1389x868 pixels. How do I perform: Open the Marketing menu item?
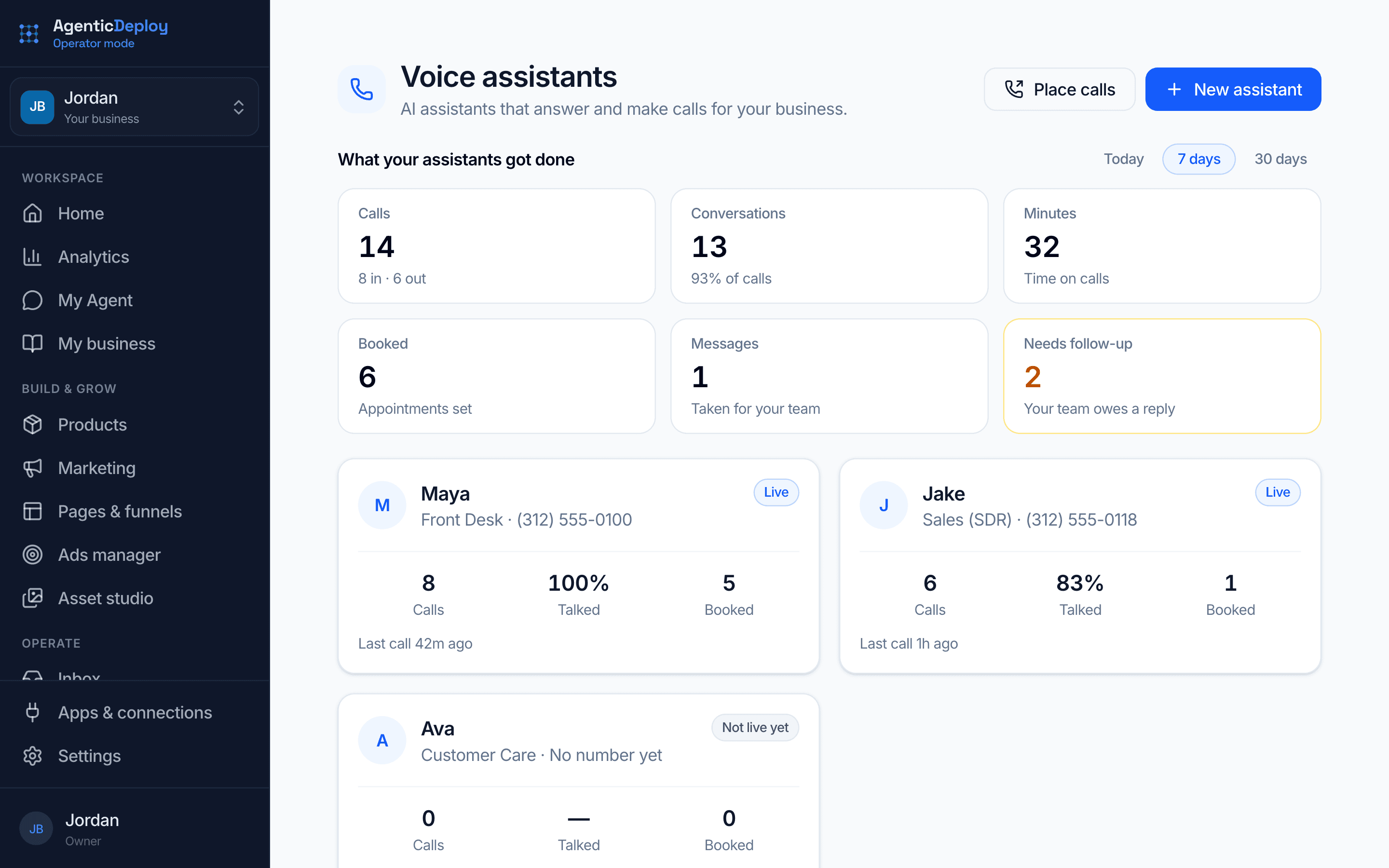tap(135, 468)
